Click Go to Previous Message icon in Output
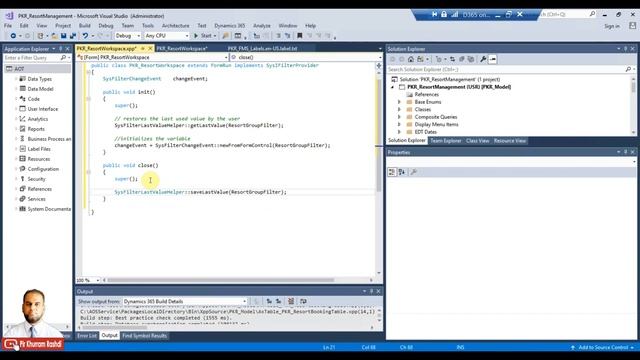Viewport: 640px width, 360px height. coord(269,301)
